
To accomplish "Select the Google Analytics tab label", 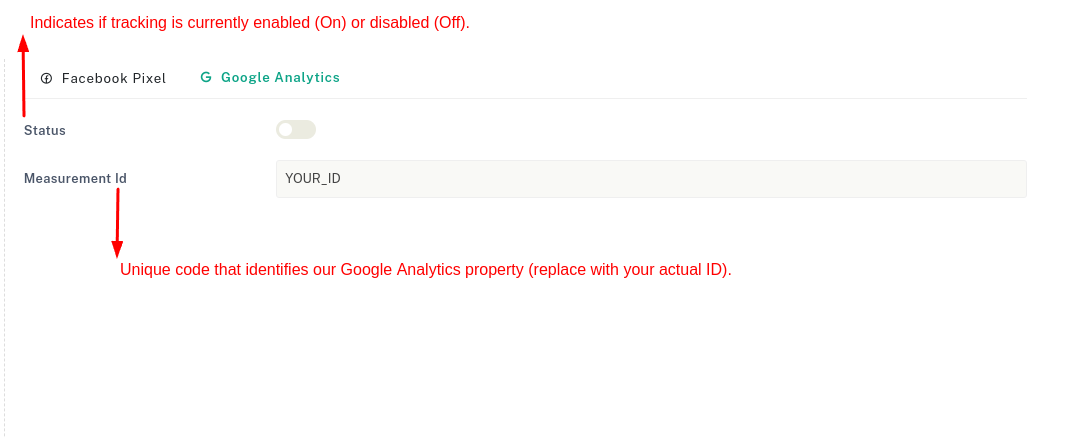I will pos(280,77).
